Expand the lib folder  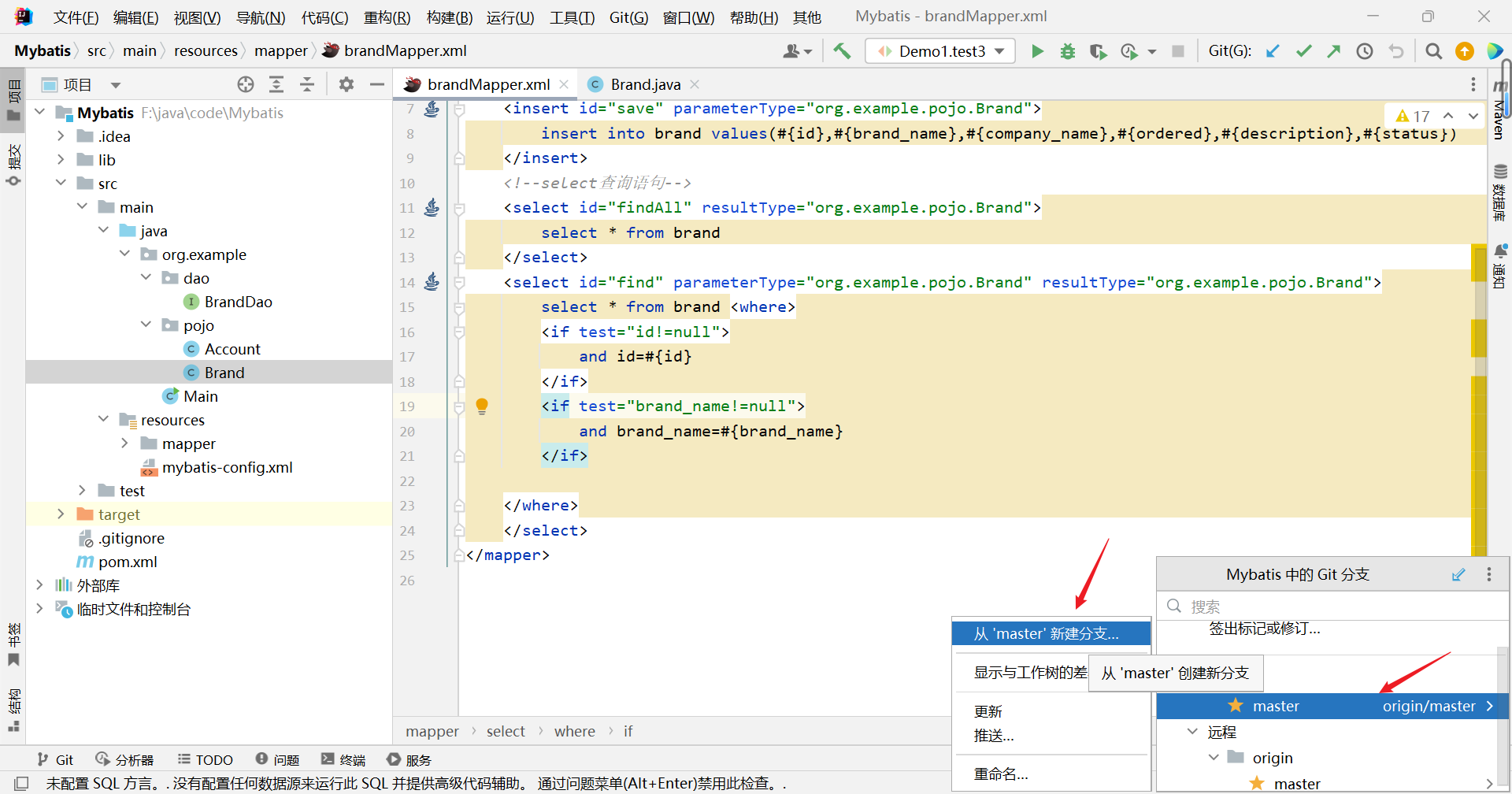(61, 160)
